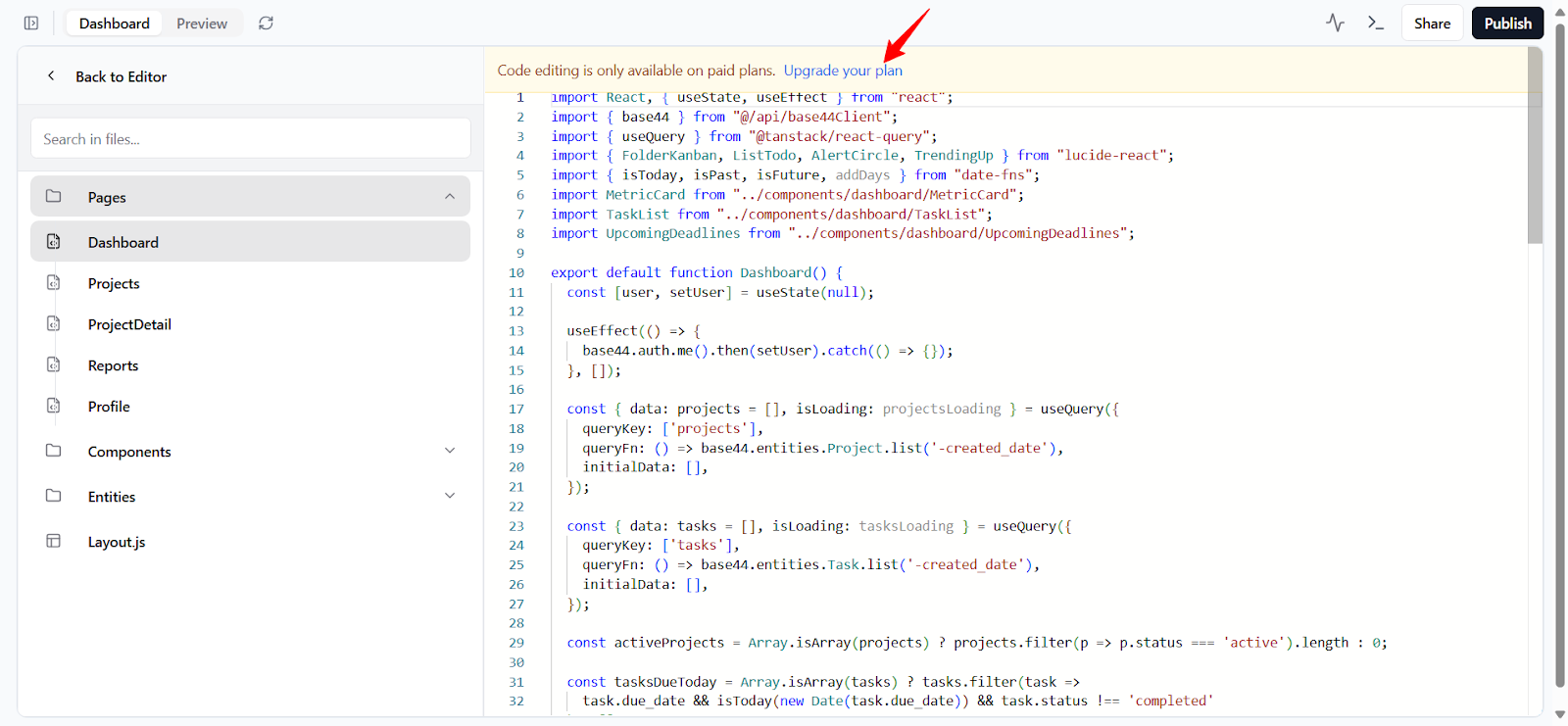Expand the Components section chevron

450,451
